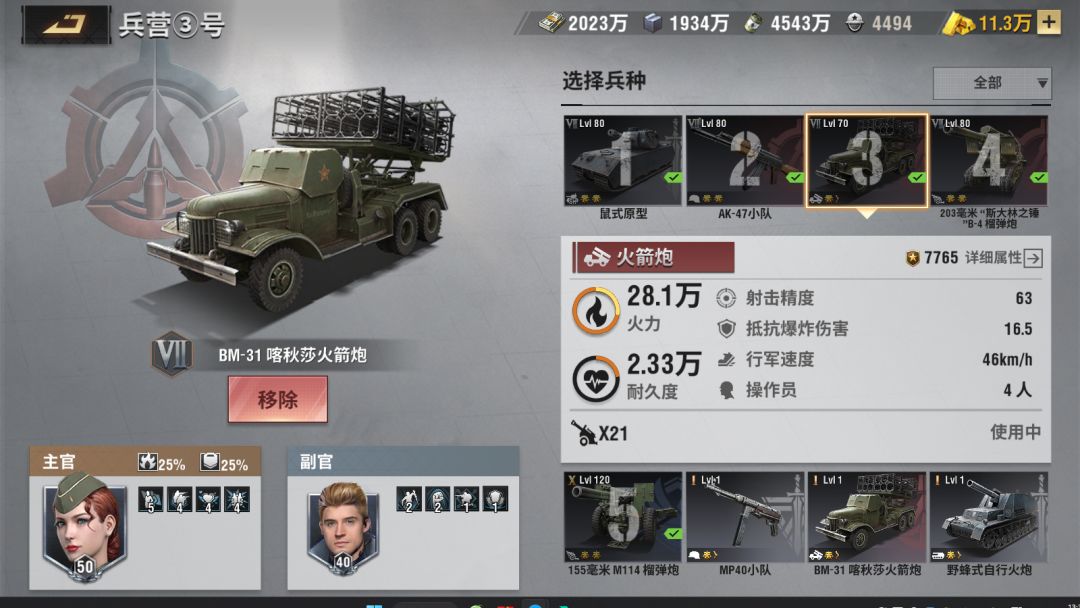This screenshot has width=1080, height=608.
Task: Select the 火箭炮 category tab
Action: pyautogui.click(x=653, y=258)
